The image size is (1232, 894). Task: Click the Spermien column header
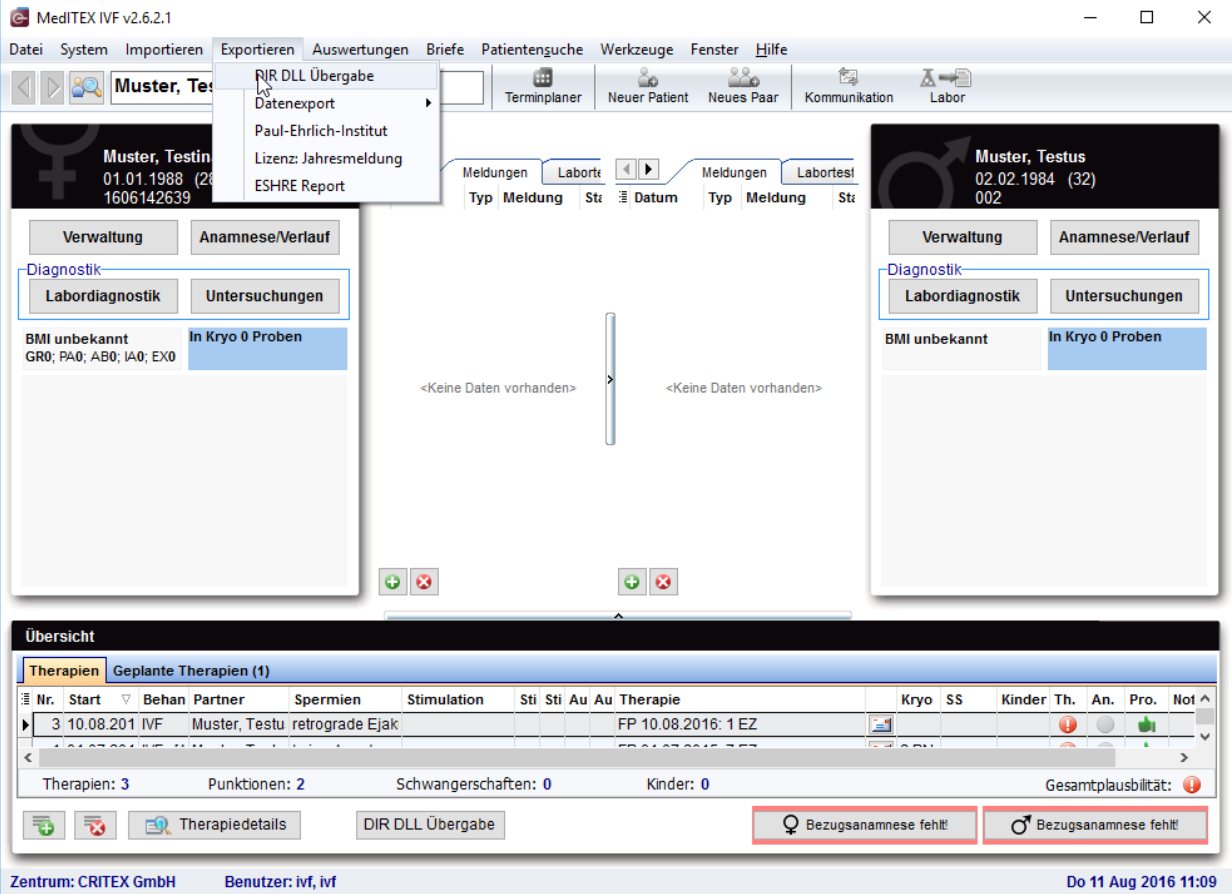pyautogui.click(x=344, y=699)
